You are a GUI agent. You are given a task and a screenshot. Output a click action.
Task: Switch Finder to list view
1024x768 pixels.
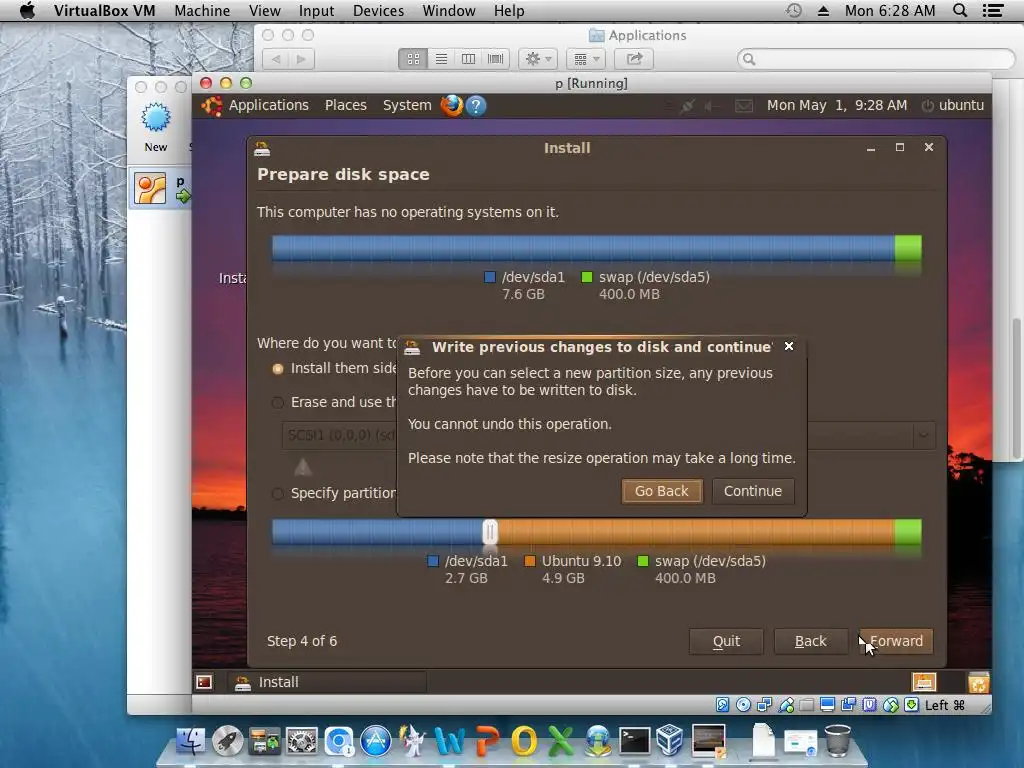point(441,59)
